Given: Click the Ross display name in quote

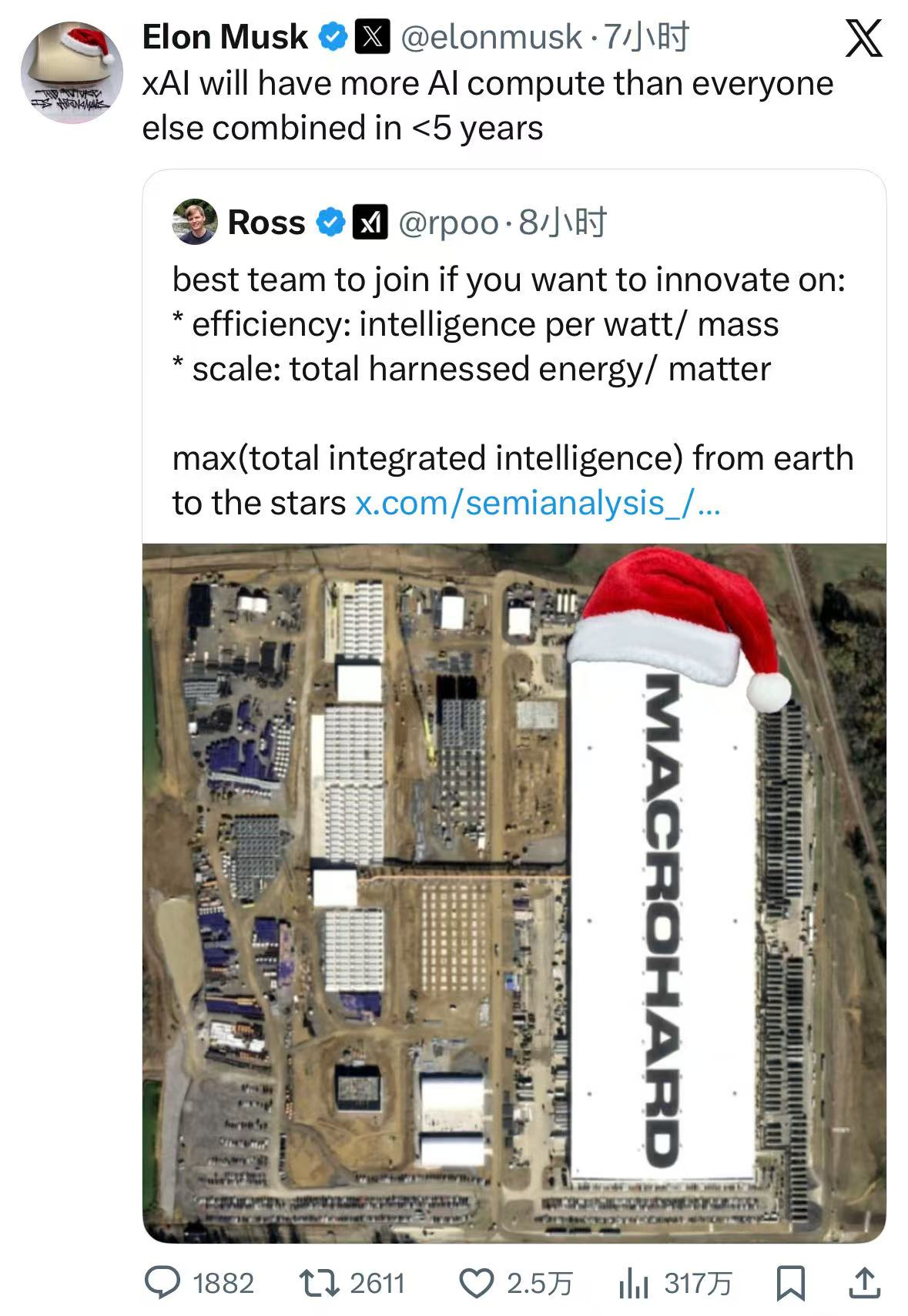Looking at the screenshot, I should 266,223.
